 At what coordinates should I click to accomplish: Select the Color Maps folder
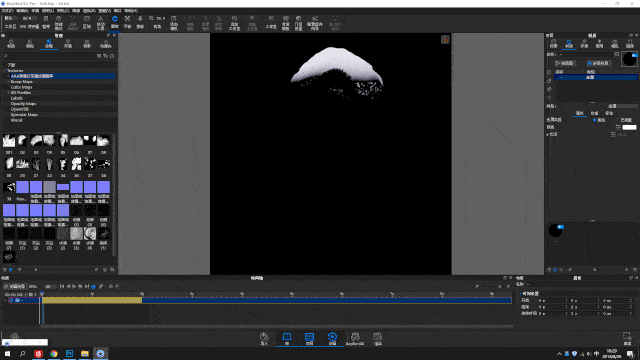coord(21,87)
